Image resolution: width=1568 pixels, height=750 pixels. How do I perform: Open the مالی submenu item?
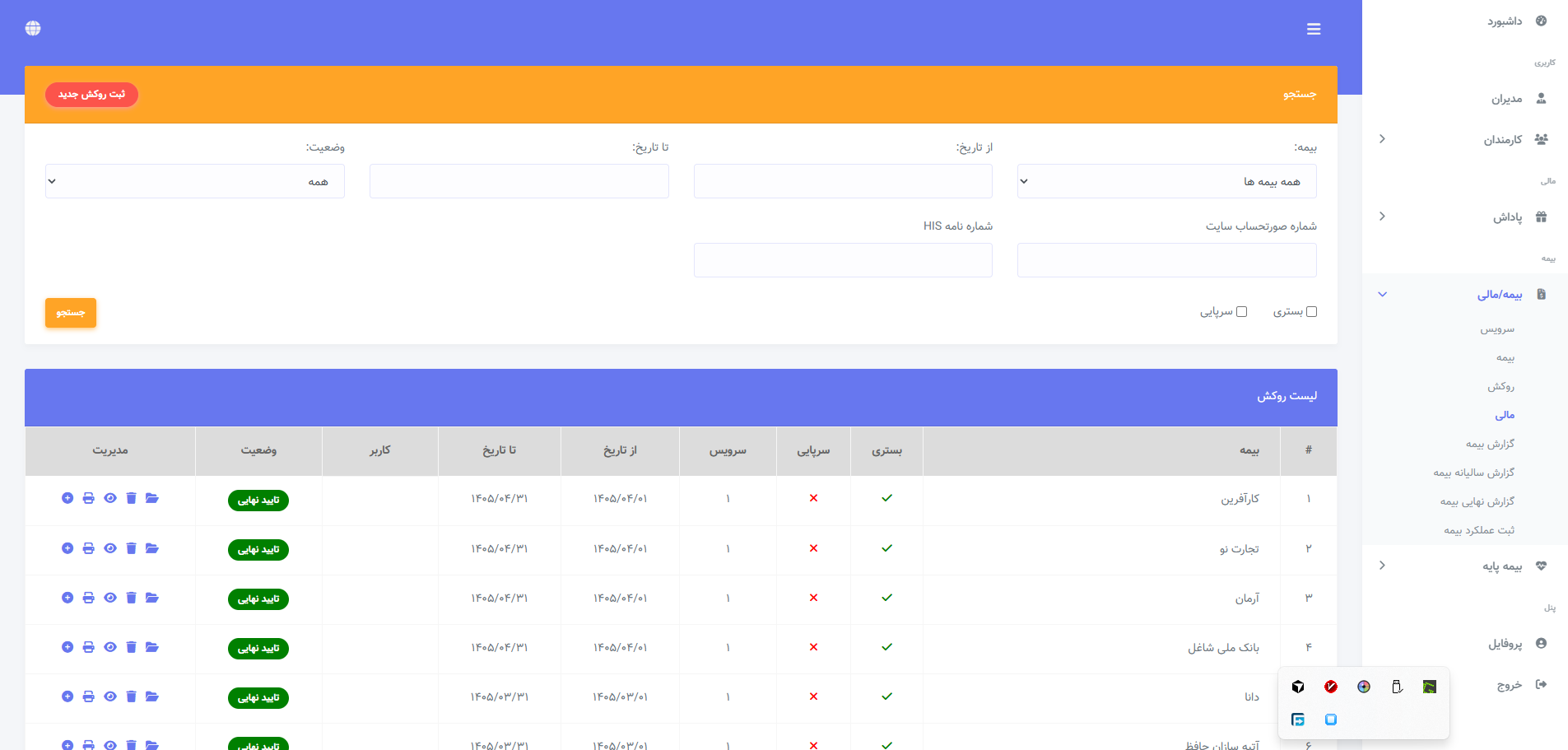[1505, 415]
